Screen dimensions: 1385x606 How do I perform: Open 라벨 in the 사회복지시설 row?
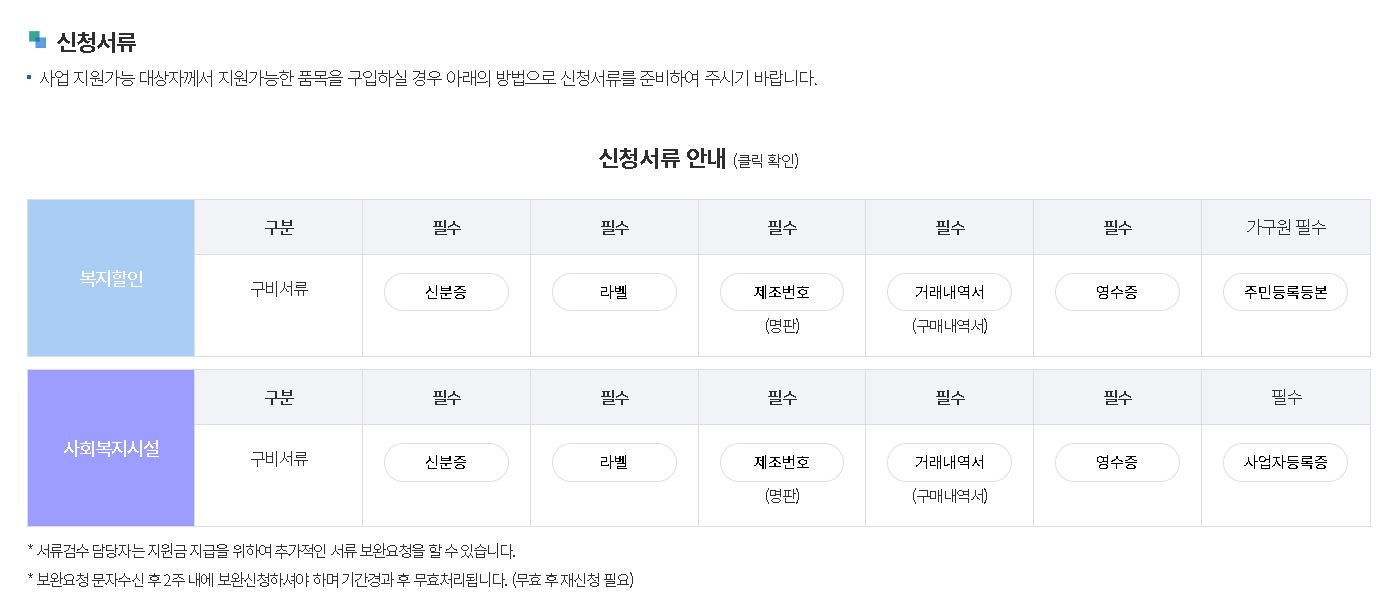tap(614, 462)
